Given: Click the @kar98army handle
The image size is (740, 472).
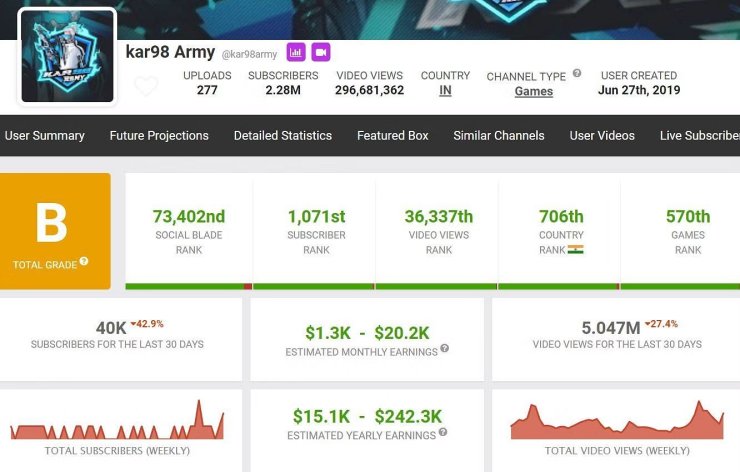Looking at the screenshot, I should click(249, 54).
